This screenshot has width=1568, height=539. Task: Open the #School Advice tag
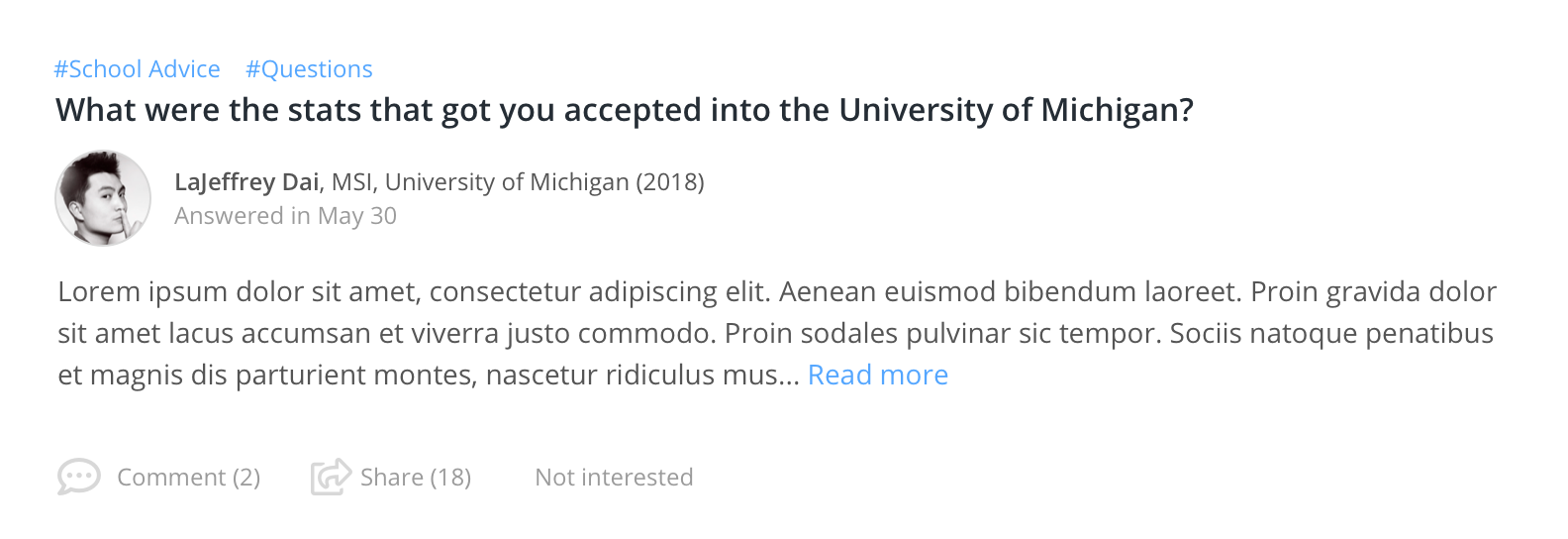(x=137, y=69)
